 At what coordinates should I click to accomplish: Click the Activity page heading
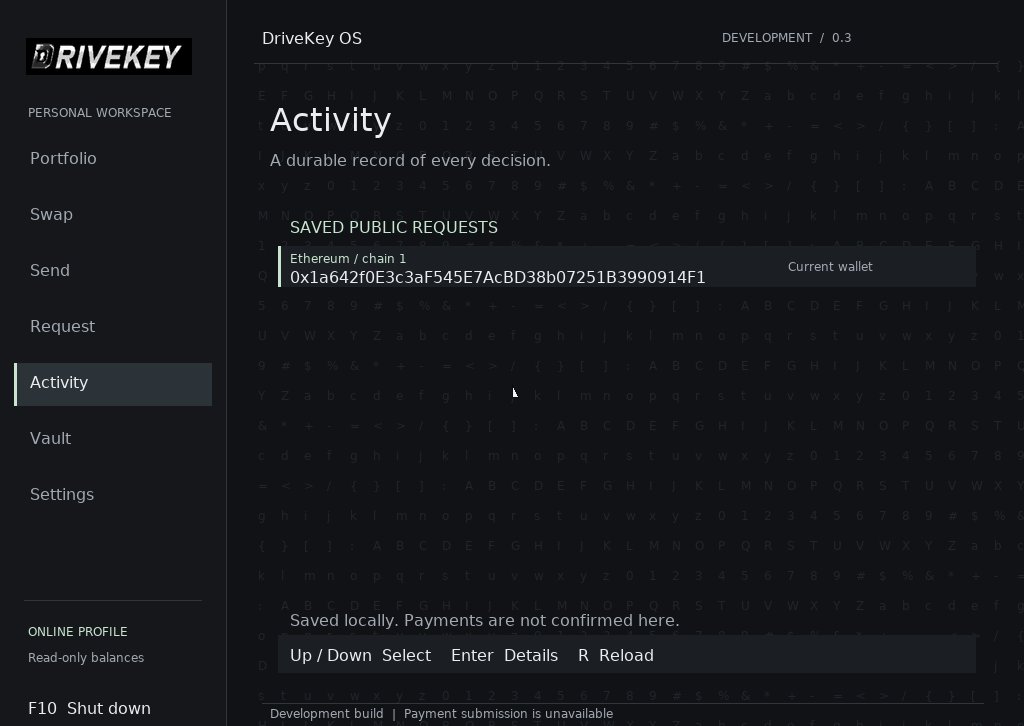point(330,120)
